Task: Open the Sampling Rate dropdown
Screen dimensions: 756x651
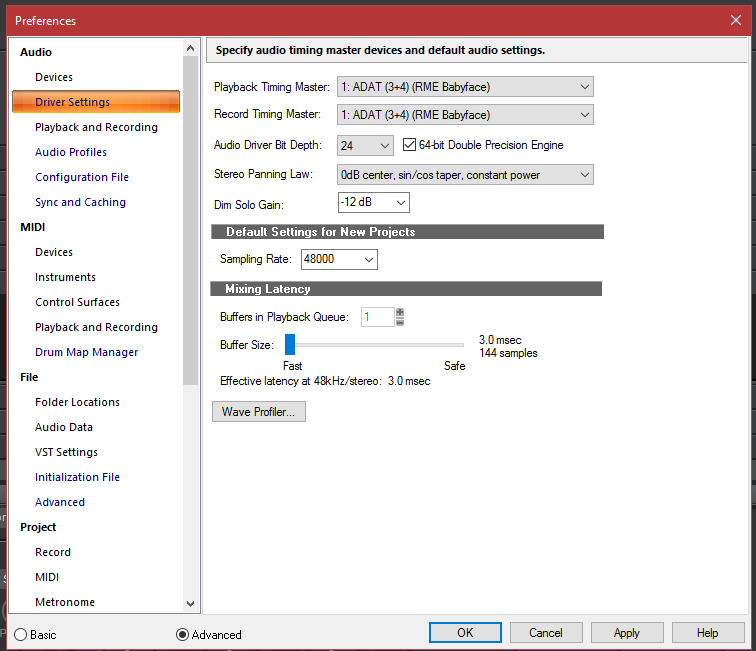Action: (339, 260)
